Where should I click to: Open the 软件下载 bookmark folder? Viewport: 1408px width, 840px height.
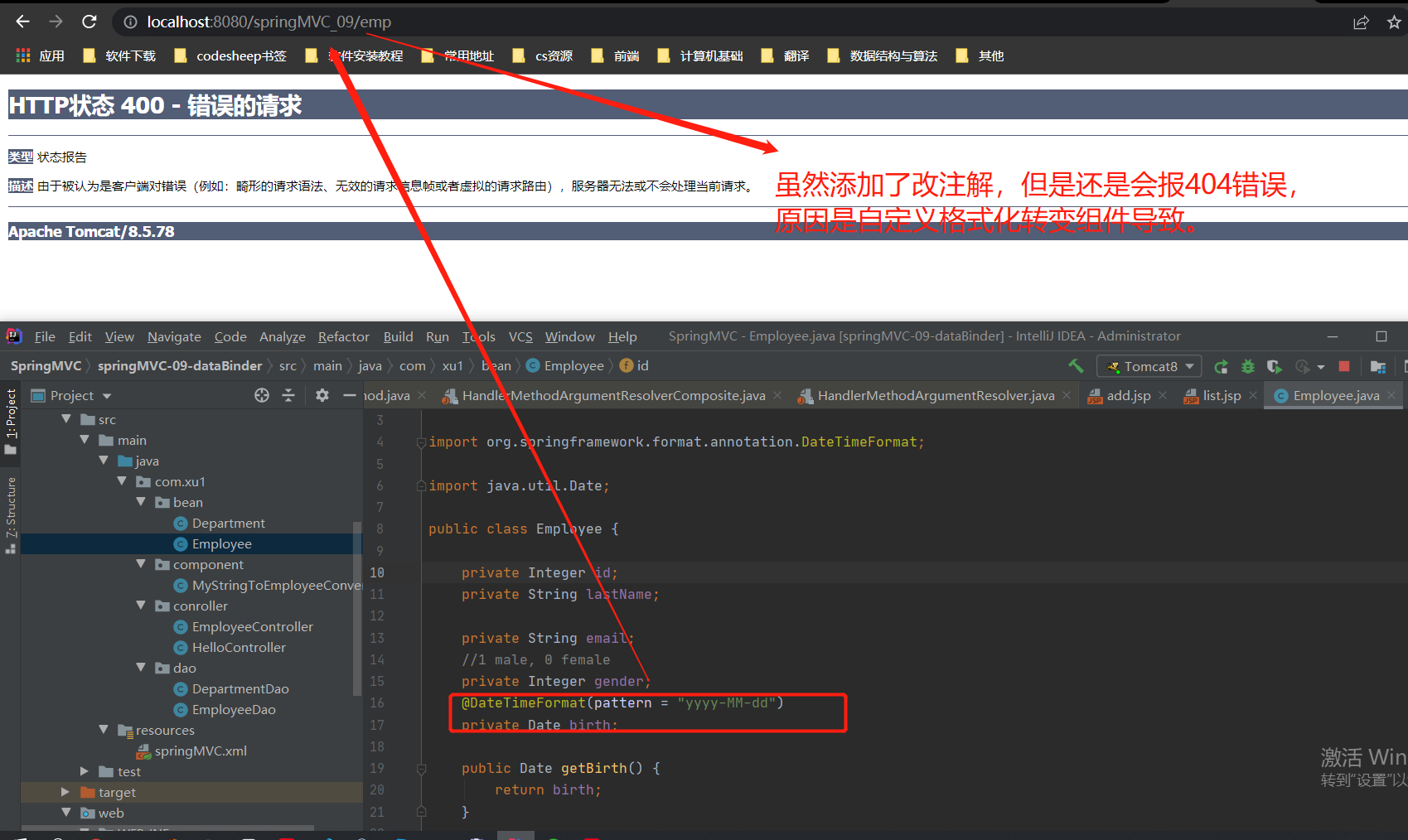(x=119, y=56)
